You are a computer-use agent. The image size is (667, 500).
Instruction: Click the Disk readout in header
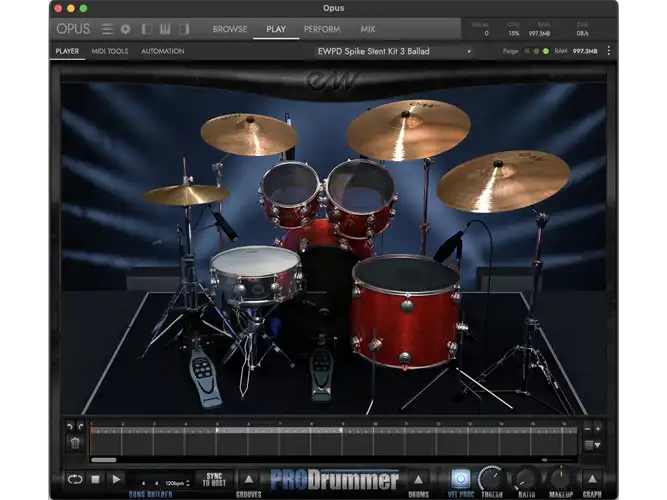582,29
